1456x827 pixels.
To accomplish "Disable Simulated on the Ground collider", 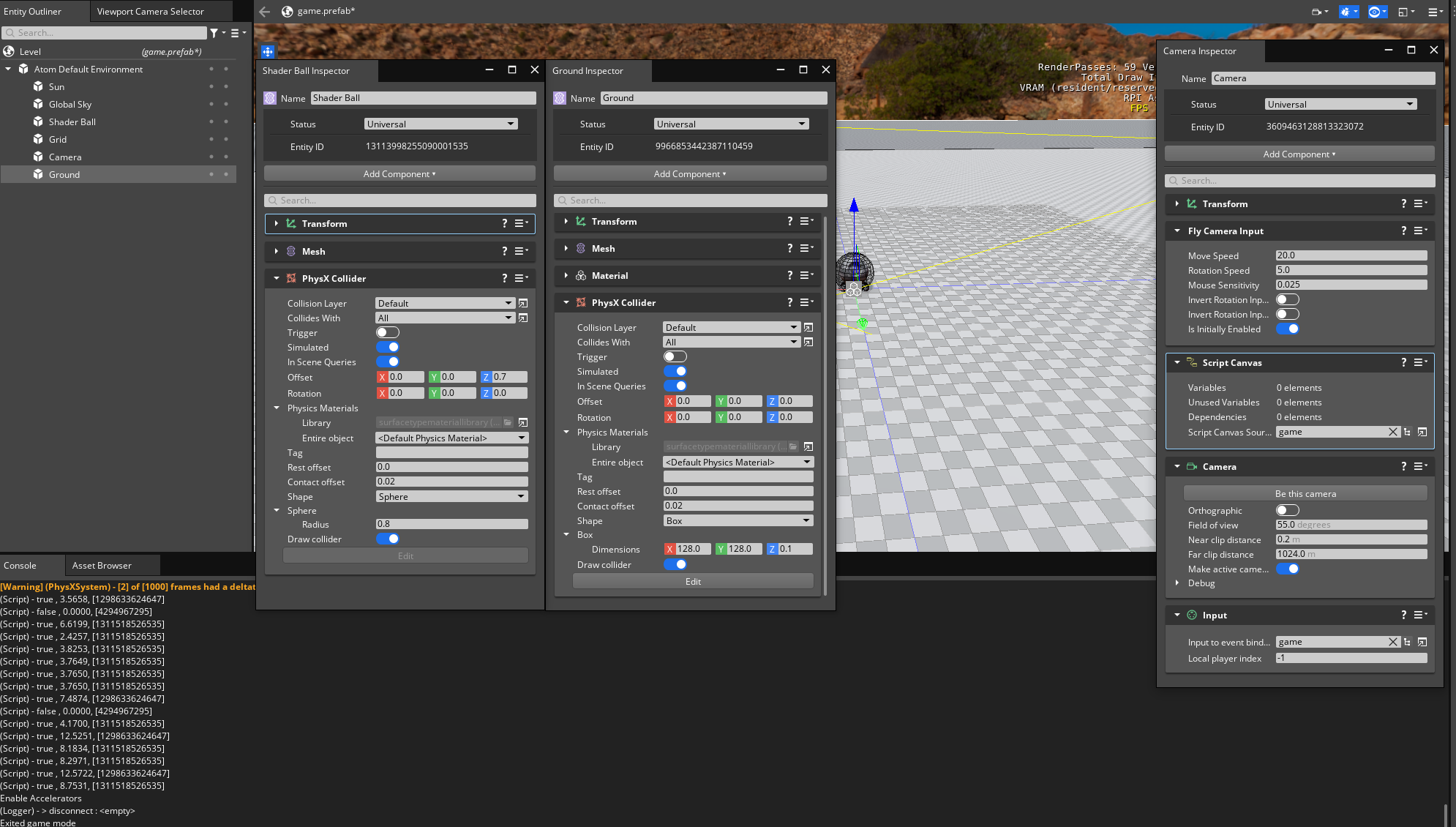I will pos(675,371).
